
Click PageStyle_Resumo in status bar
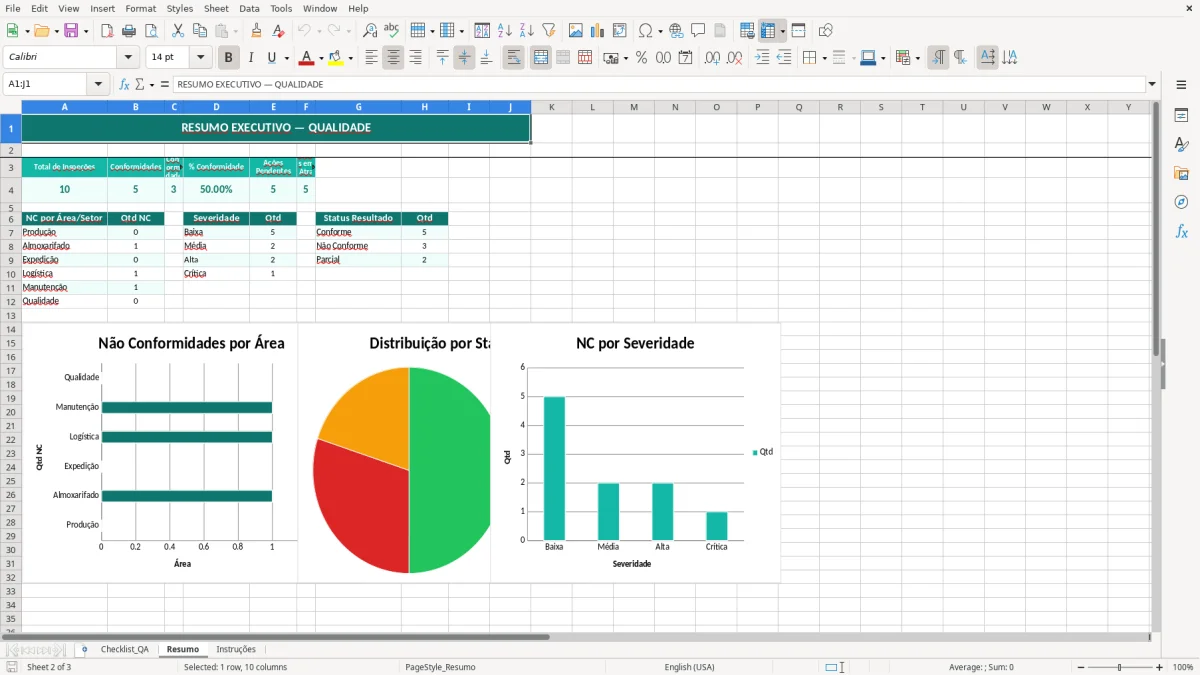click(x=440, y=667)
